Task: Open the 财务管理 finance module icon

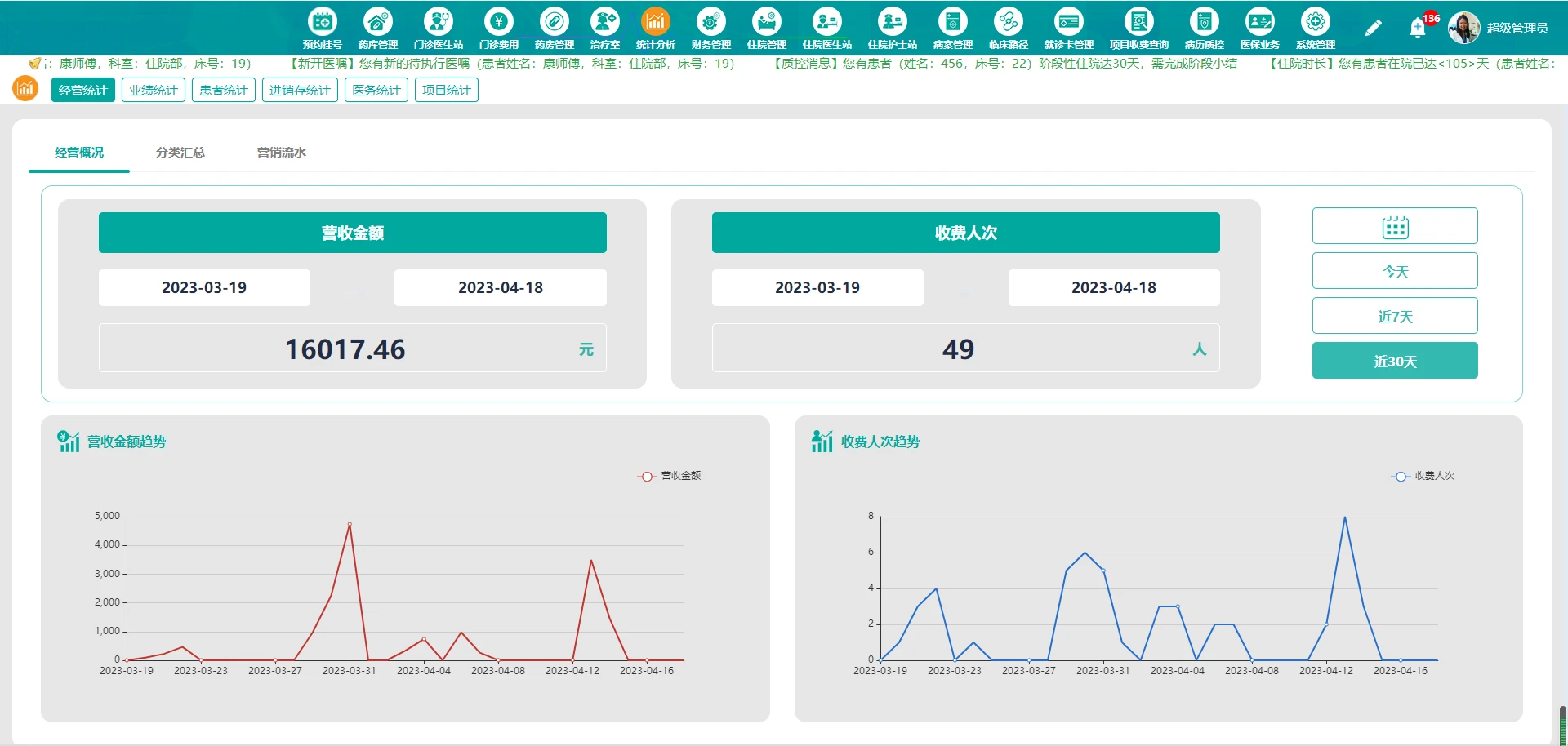Action: [x=710, y=27]
